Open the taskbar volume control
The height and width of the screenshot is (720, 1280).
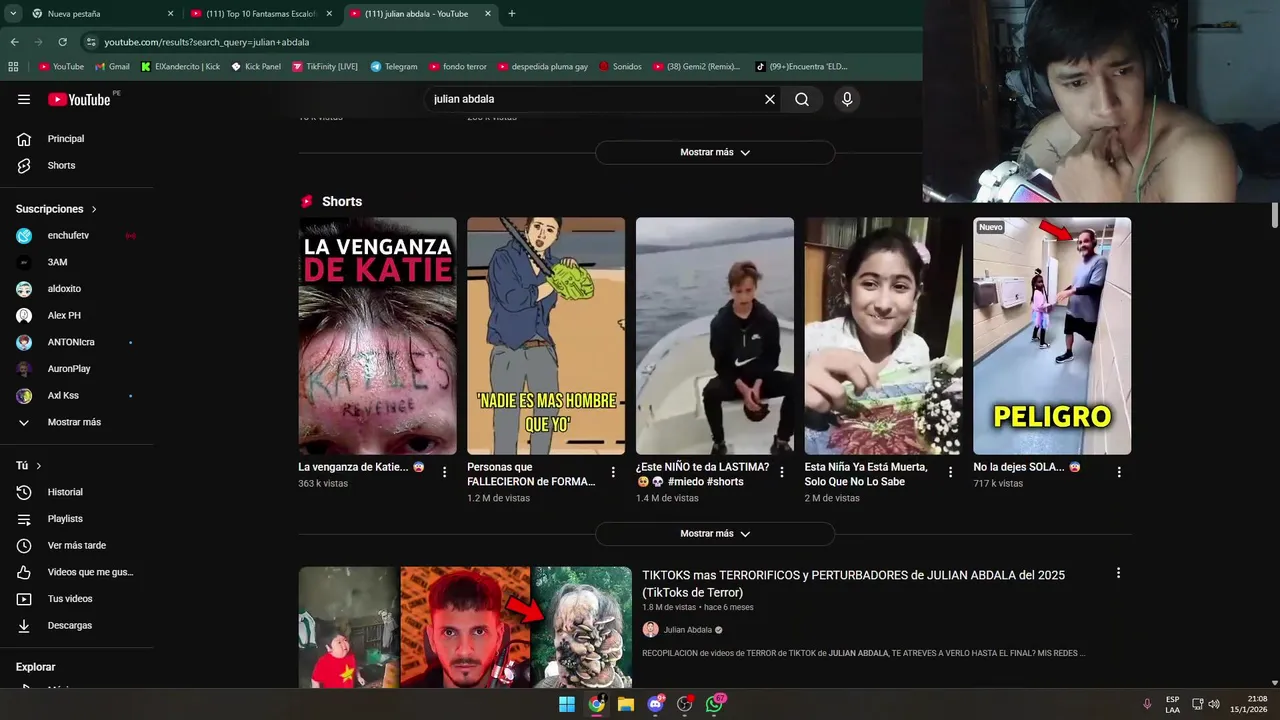click(1214, 704)
